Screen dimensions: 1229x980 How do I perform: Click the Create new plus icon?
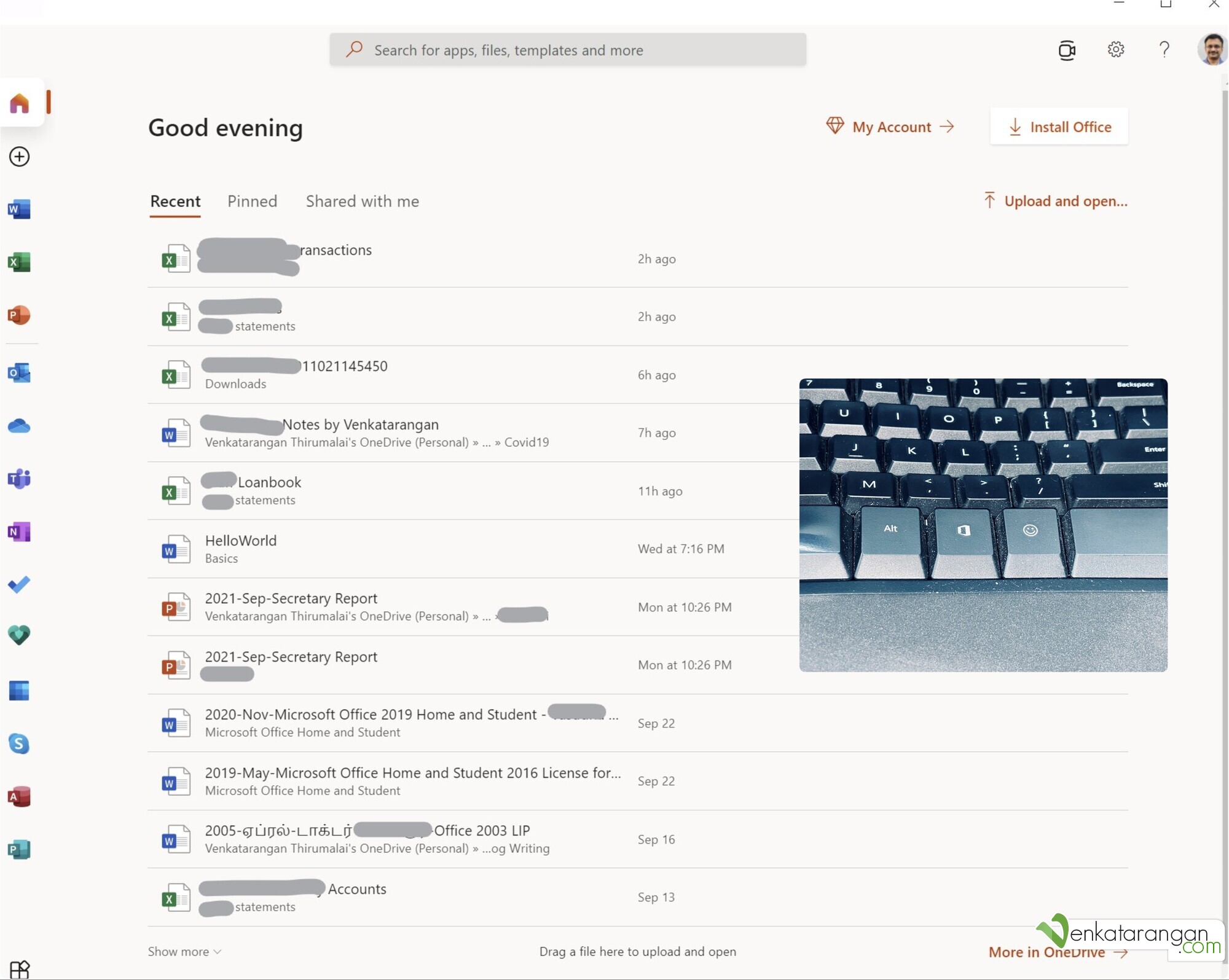(x=19, y=157)
